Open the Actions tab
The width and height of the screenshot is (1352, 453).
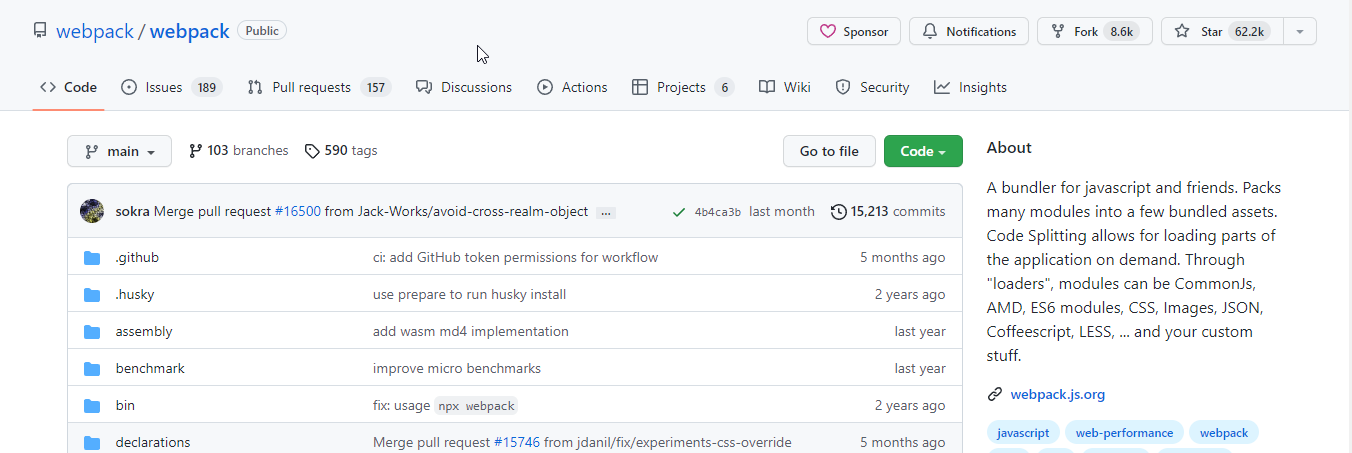[572, 87]
